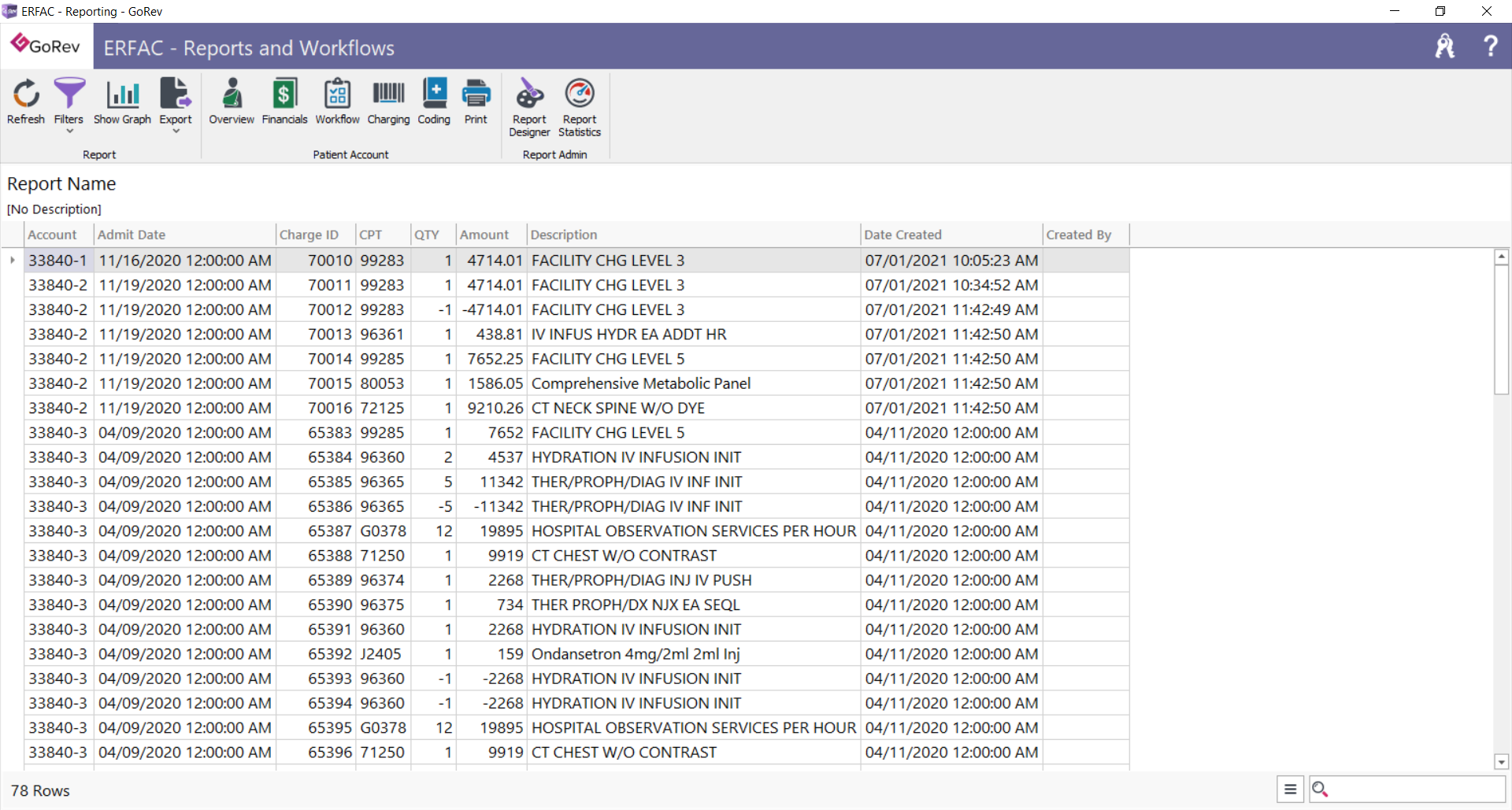Screen dimensions: 1512x810
Task: Open help with the question mark icon
Action: pos(1490,46)
